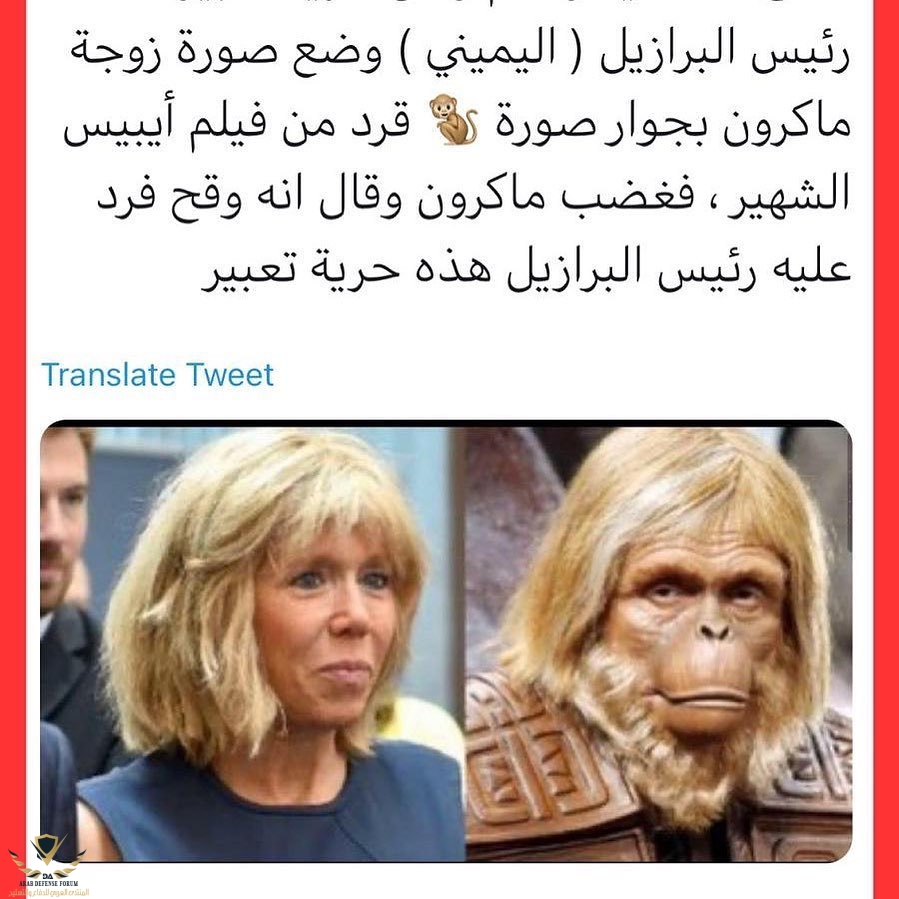899x899 pixels.
Task: Click the word اليميني inside the parentheses
Action: (x=490, y=52)
